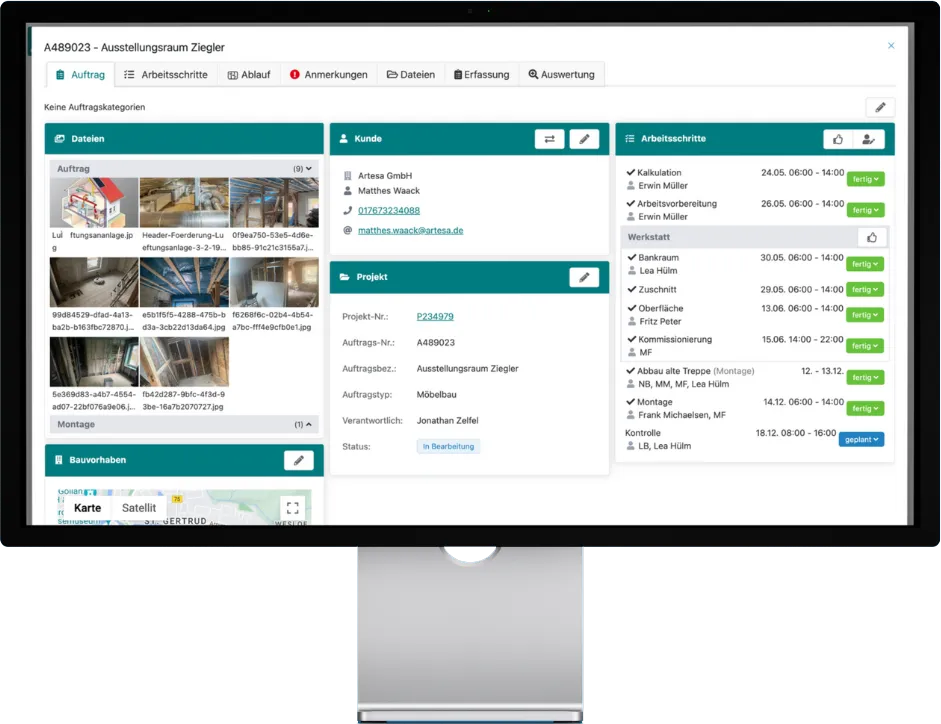This screenshot has width=941, height=724.
Task: Open the Anmerkungen tab
Action: pos(328,75)
